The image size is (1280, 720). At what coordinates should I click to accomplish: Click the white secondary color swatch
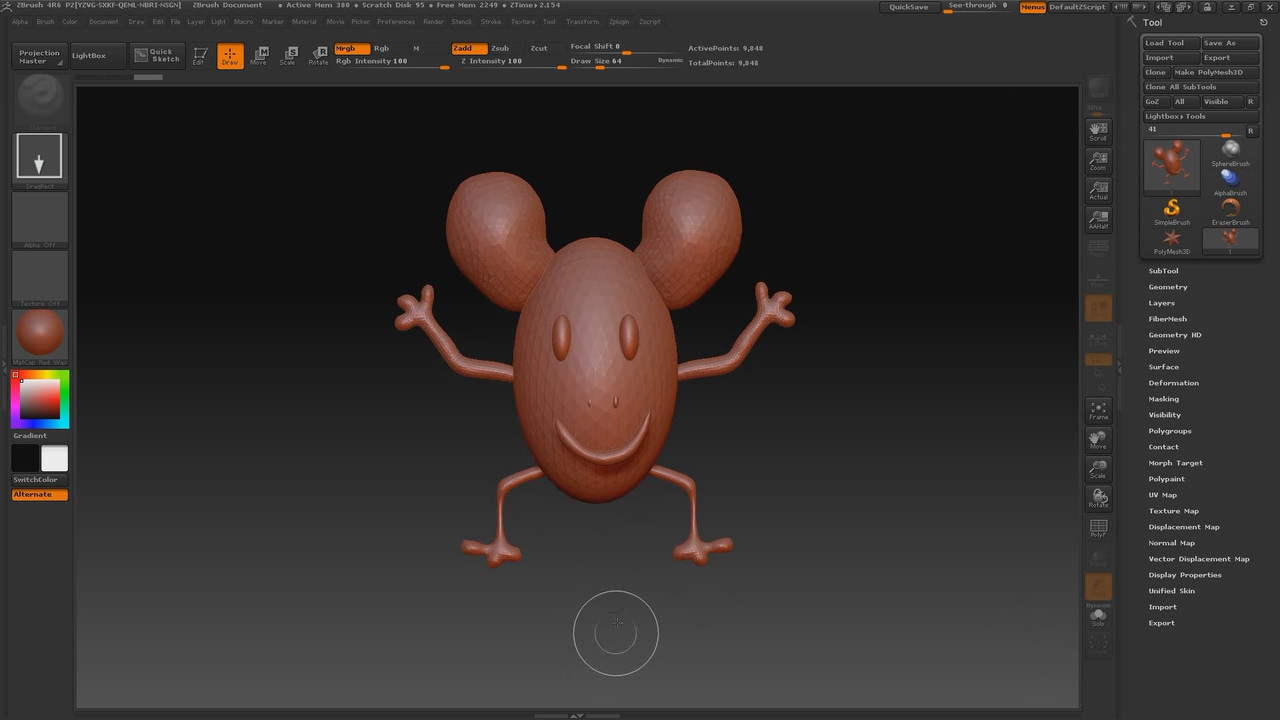tap(54, 458)
